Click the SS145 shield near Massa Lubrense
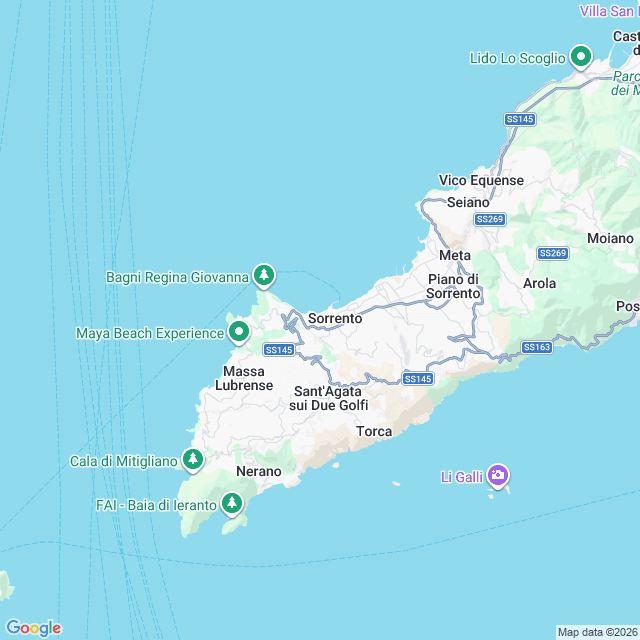This screenshot has height=640, width=640. pos(279,350)
